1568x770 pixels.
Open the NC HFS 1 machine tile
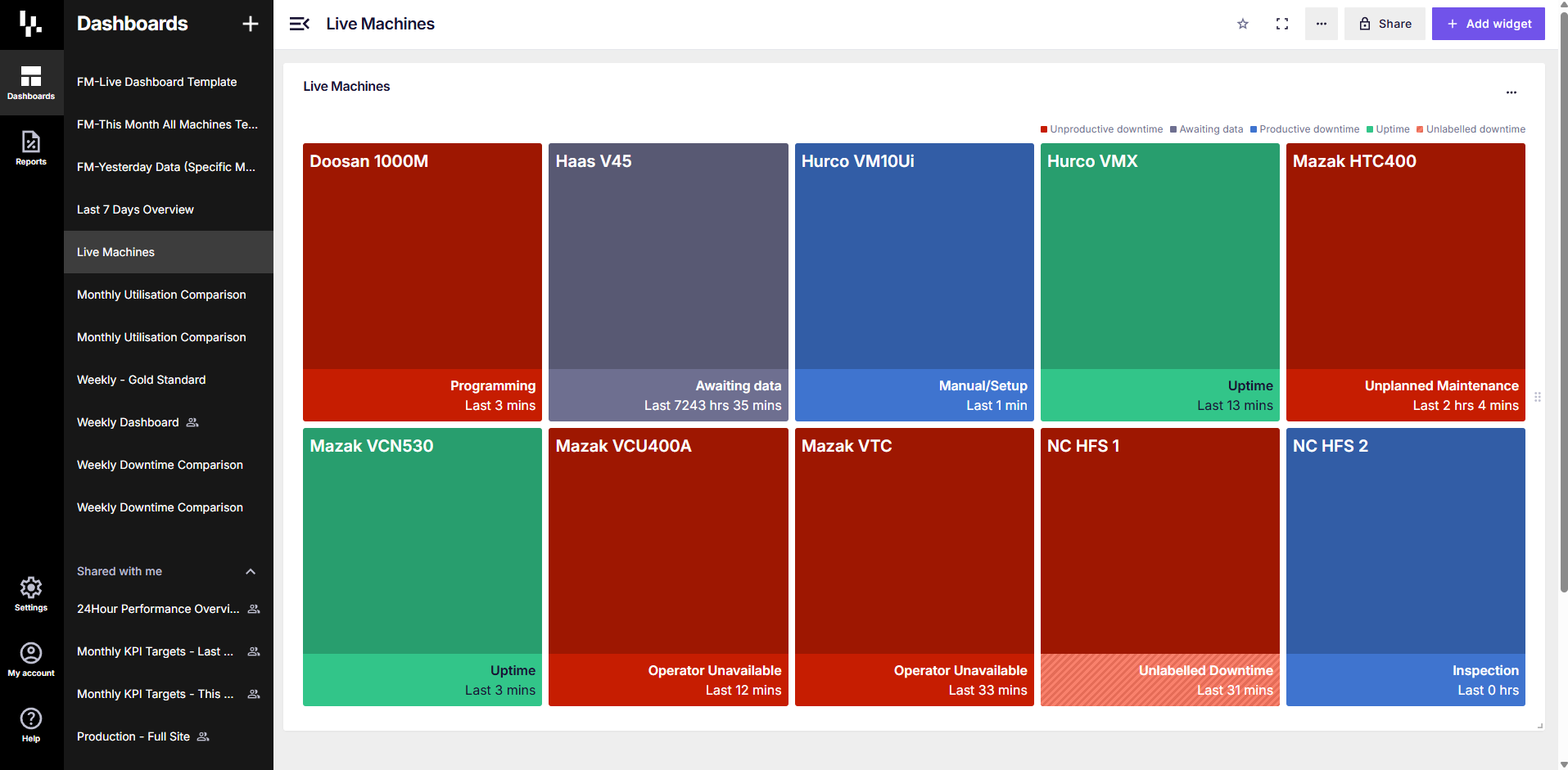1159,567
